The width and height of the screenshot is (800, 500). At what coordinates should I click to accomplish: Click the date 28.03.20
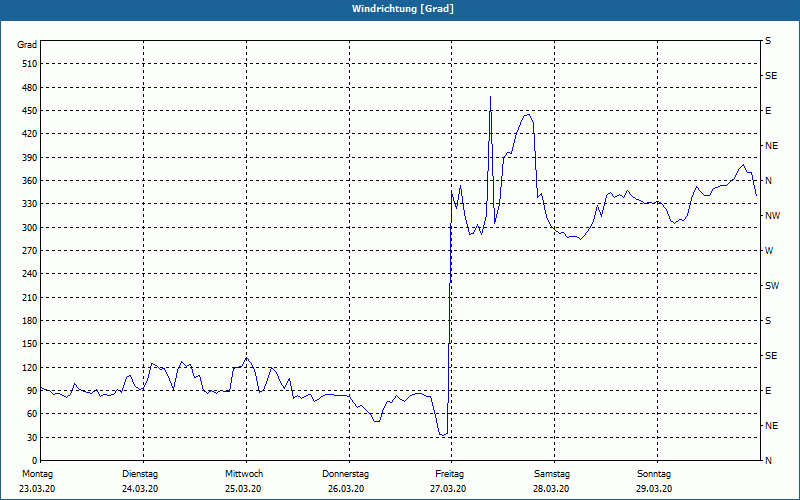point(552,489)
